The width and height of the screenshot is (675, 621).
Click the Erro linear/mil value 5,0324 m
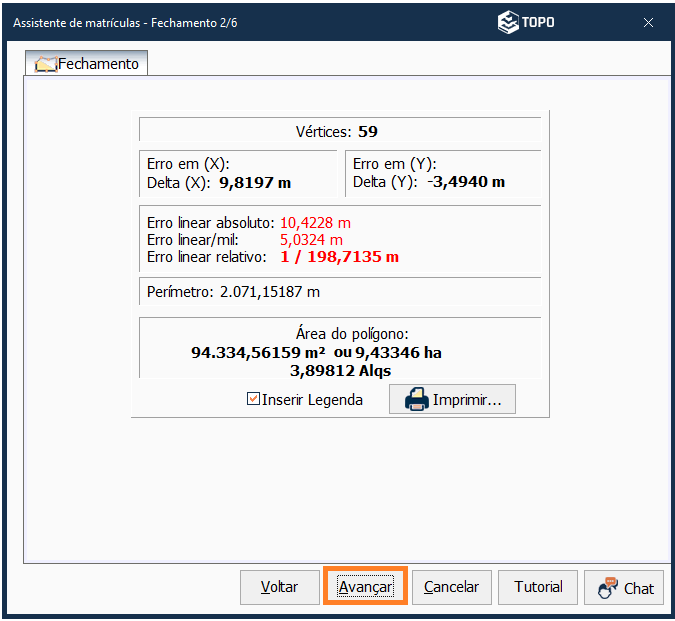coord(311,240)
